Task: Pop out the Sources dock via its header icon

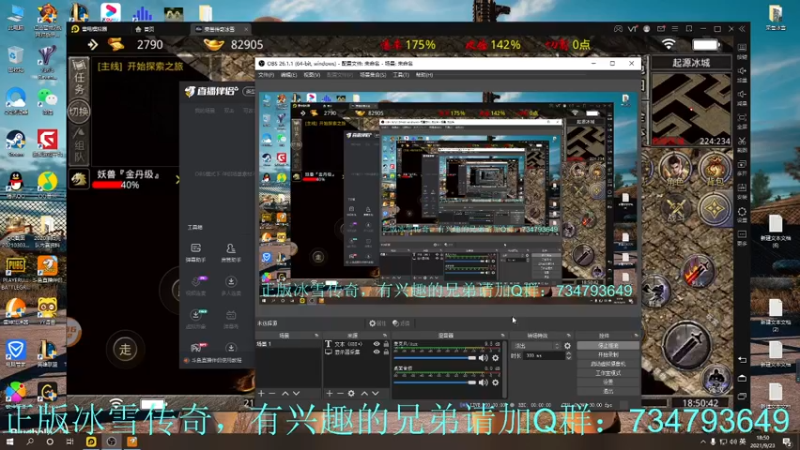Action: [x=385, y=335]
